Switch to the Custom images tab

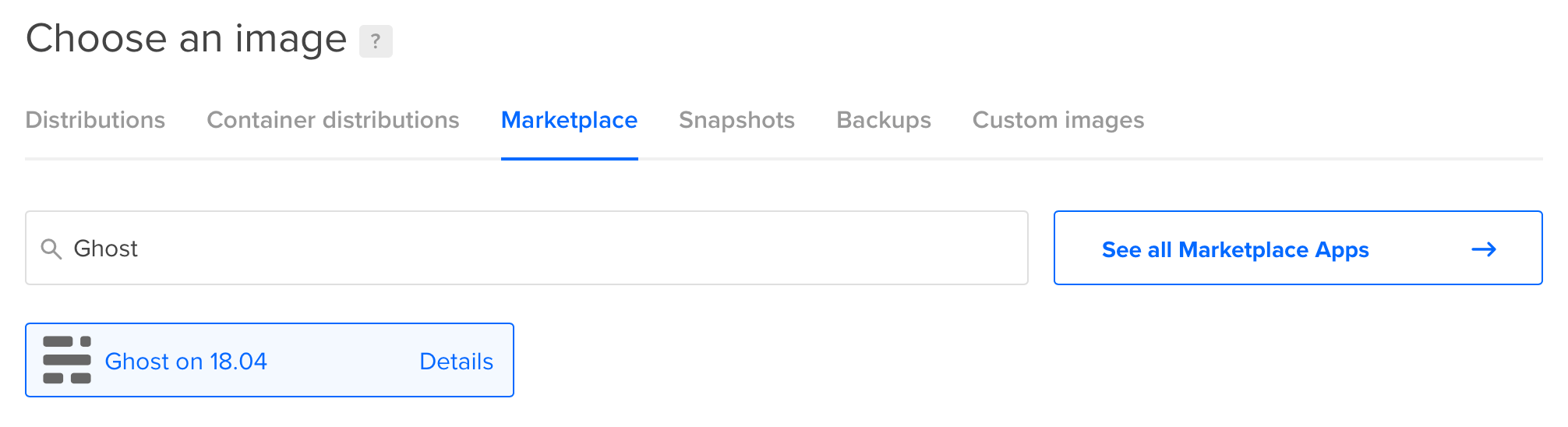[1058, 120]
